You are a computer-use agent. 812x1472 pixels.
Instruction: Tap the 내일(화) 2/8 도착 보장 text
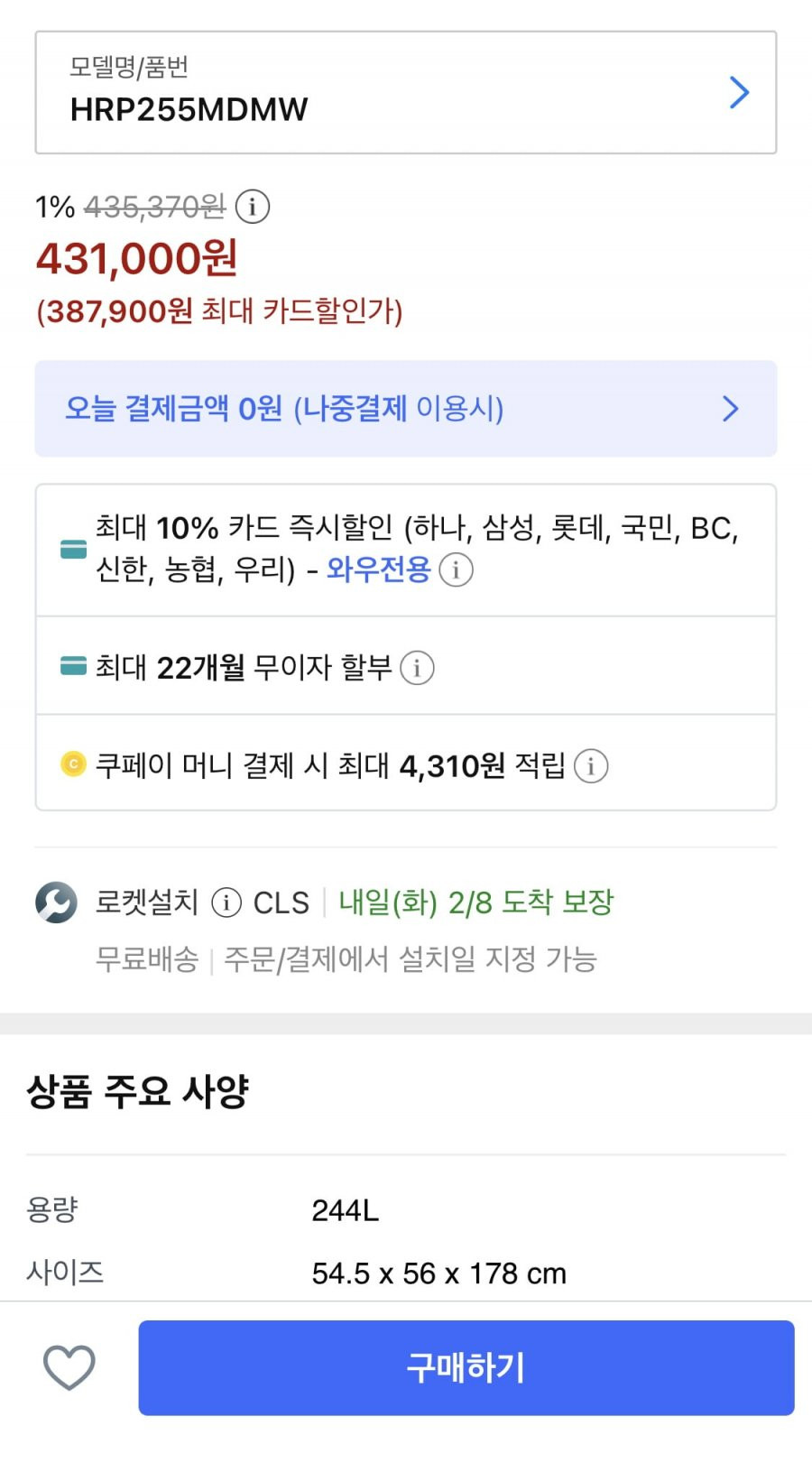pyautogui.click(x=476, y=903)
